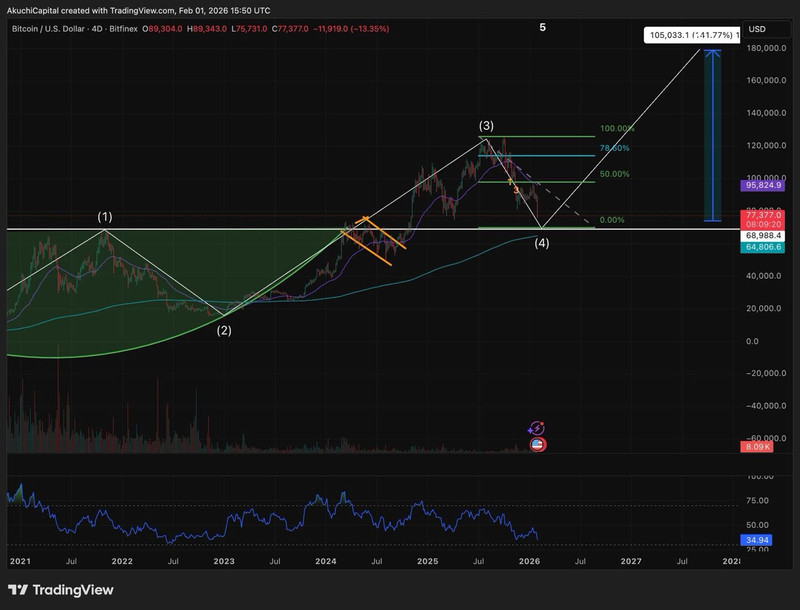The height and width of the screenshot is (610, 800).
Task: Click the 50.00% Fibonacci level label
Action: (x=614, y=174)
